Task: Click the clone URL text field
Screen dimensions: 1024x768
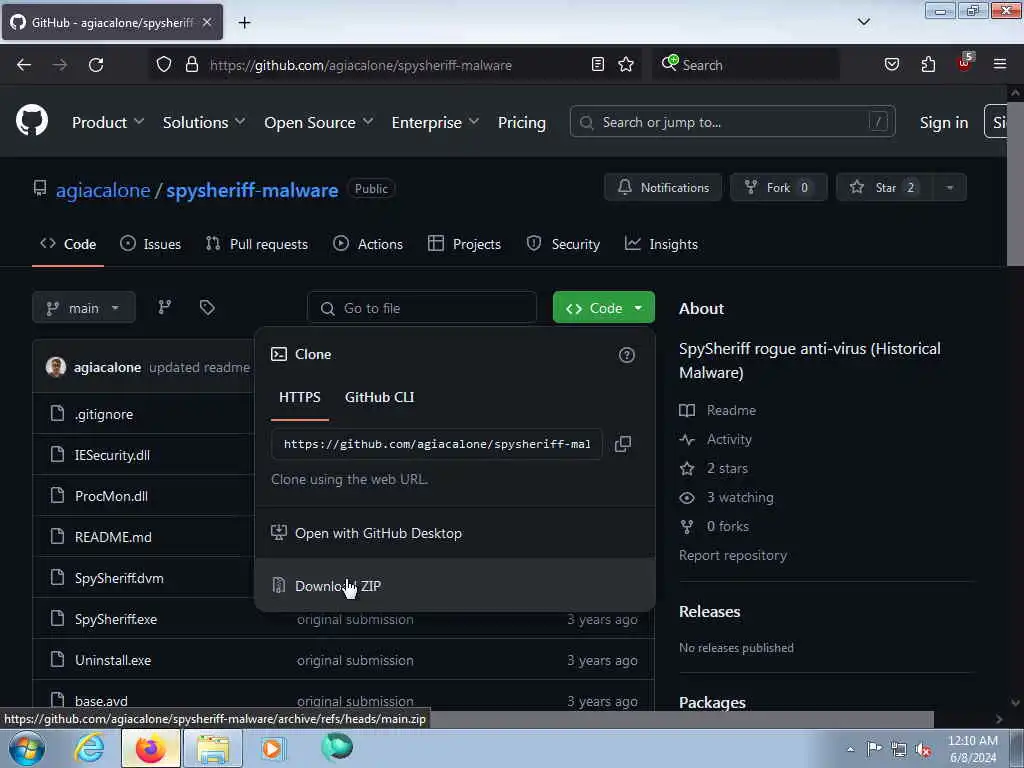Action: [436, 444]
